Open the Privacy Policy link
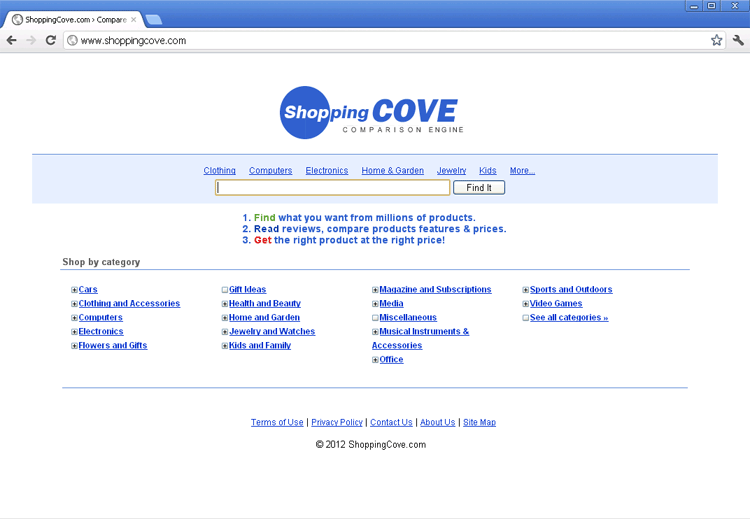 [x=337, y=423]
